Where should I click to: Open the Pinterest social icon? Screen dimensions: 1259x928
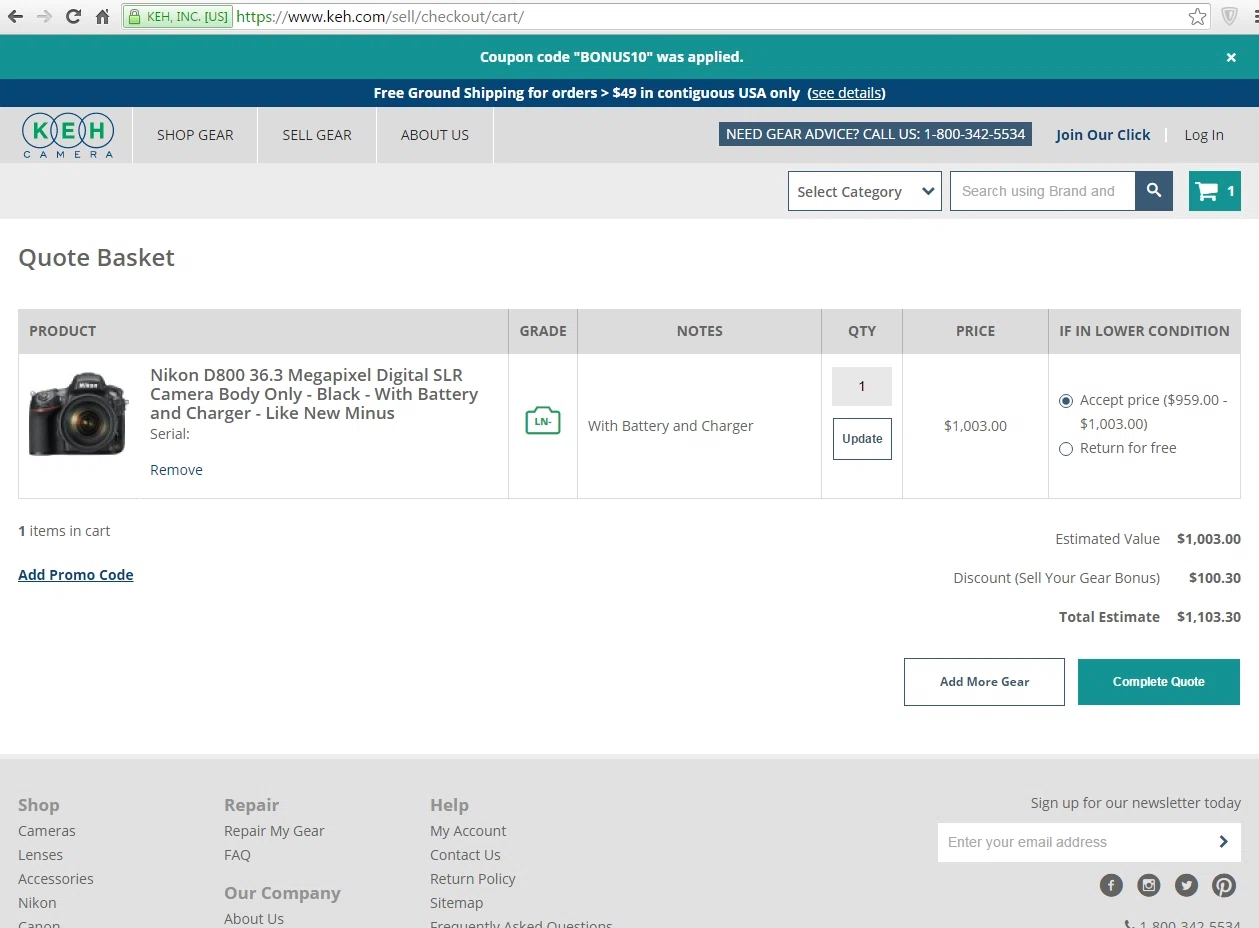(x=1224, y=885)
